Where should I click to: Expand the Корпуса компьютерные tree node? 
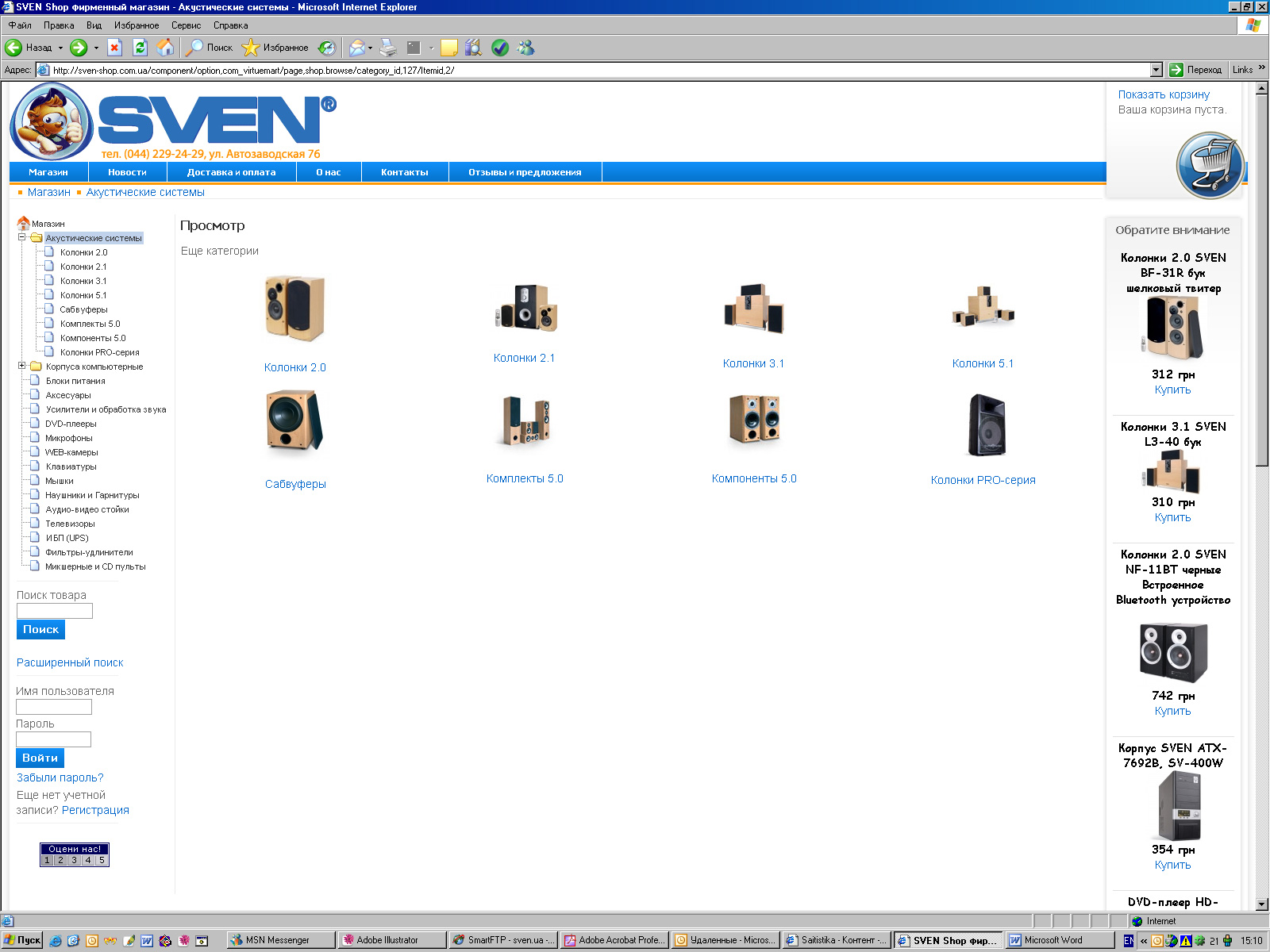tap(22, 366)
